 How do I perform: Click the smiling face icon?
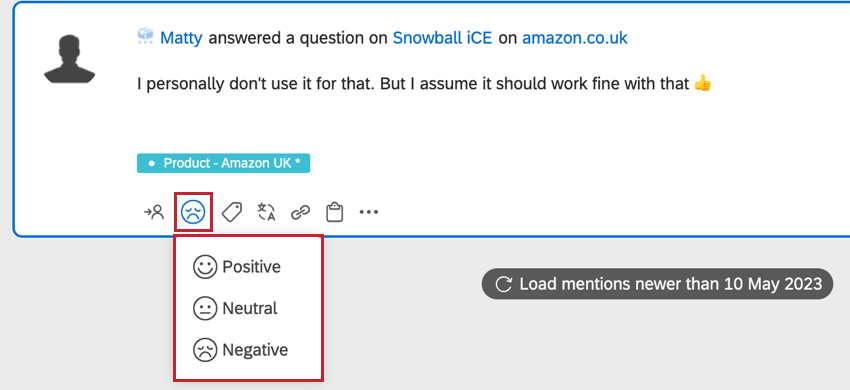point(205,267)
